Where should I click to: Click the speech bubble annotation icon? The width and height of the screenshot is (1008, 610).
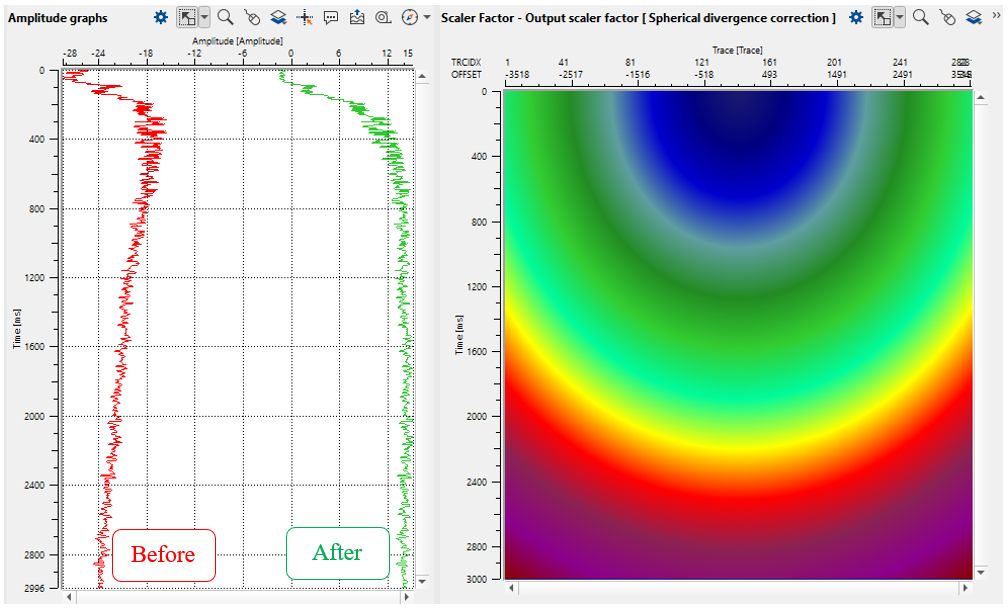331,17
